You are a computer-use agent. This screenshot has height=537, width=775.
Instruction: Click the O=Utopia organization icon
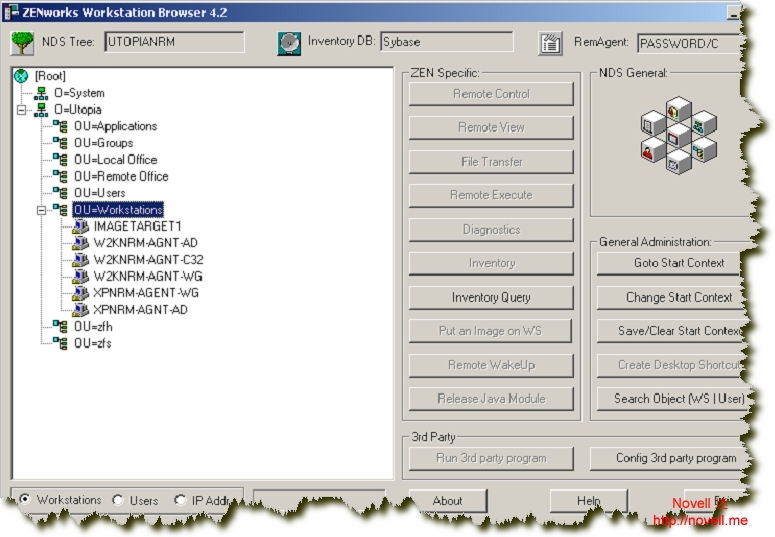pos(41,110)
